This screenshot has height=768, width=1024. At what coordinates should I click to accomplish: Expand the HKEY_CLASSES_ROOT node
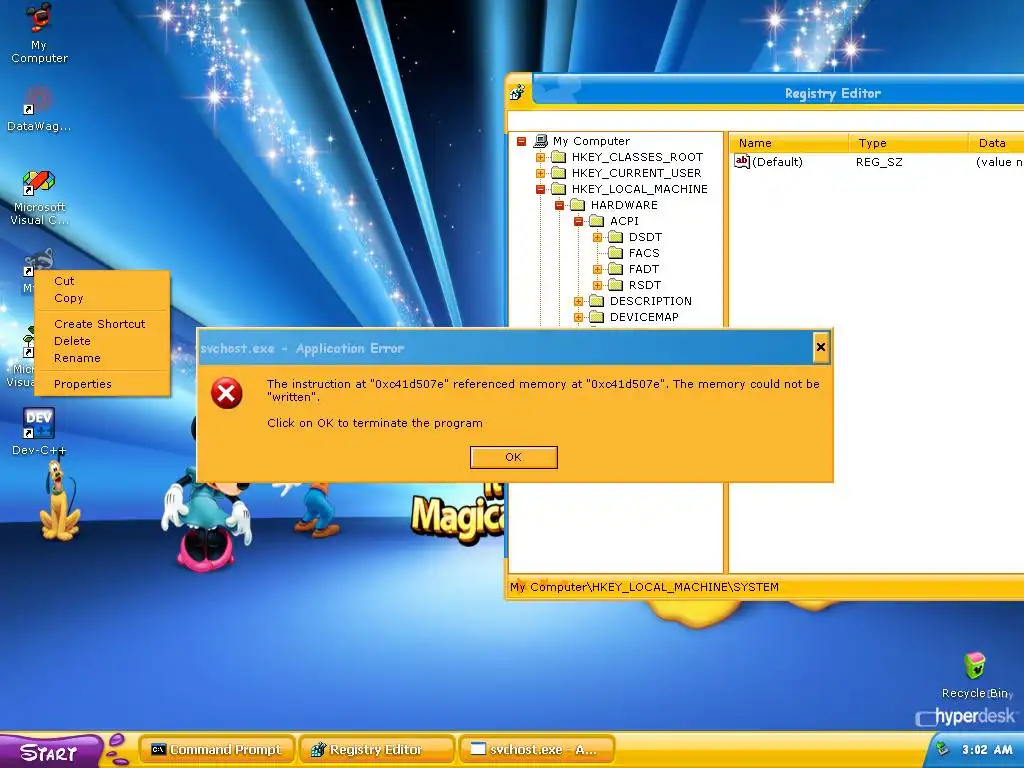pyautogui.click(x=540, y=157)
